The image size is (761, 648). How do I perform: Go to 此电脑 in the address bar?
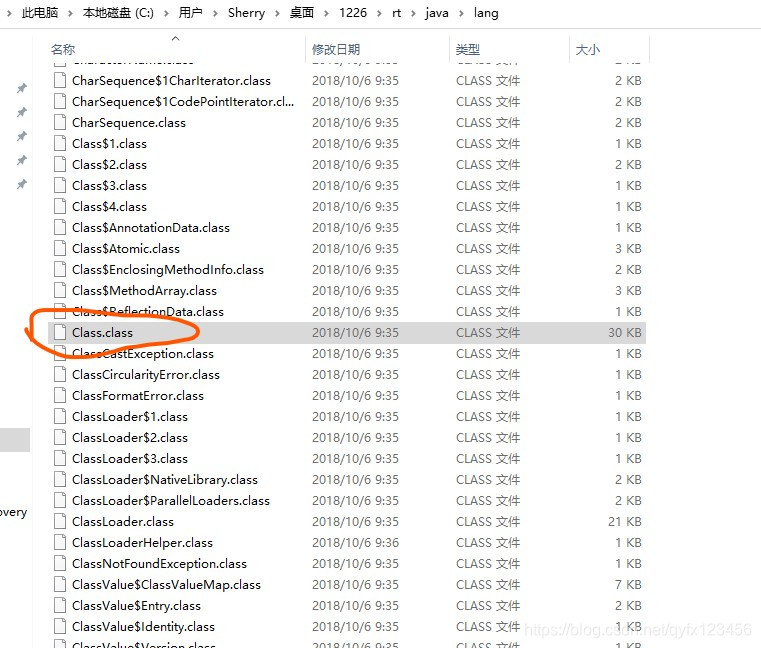coord(40,13)
